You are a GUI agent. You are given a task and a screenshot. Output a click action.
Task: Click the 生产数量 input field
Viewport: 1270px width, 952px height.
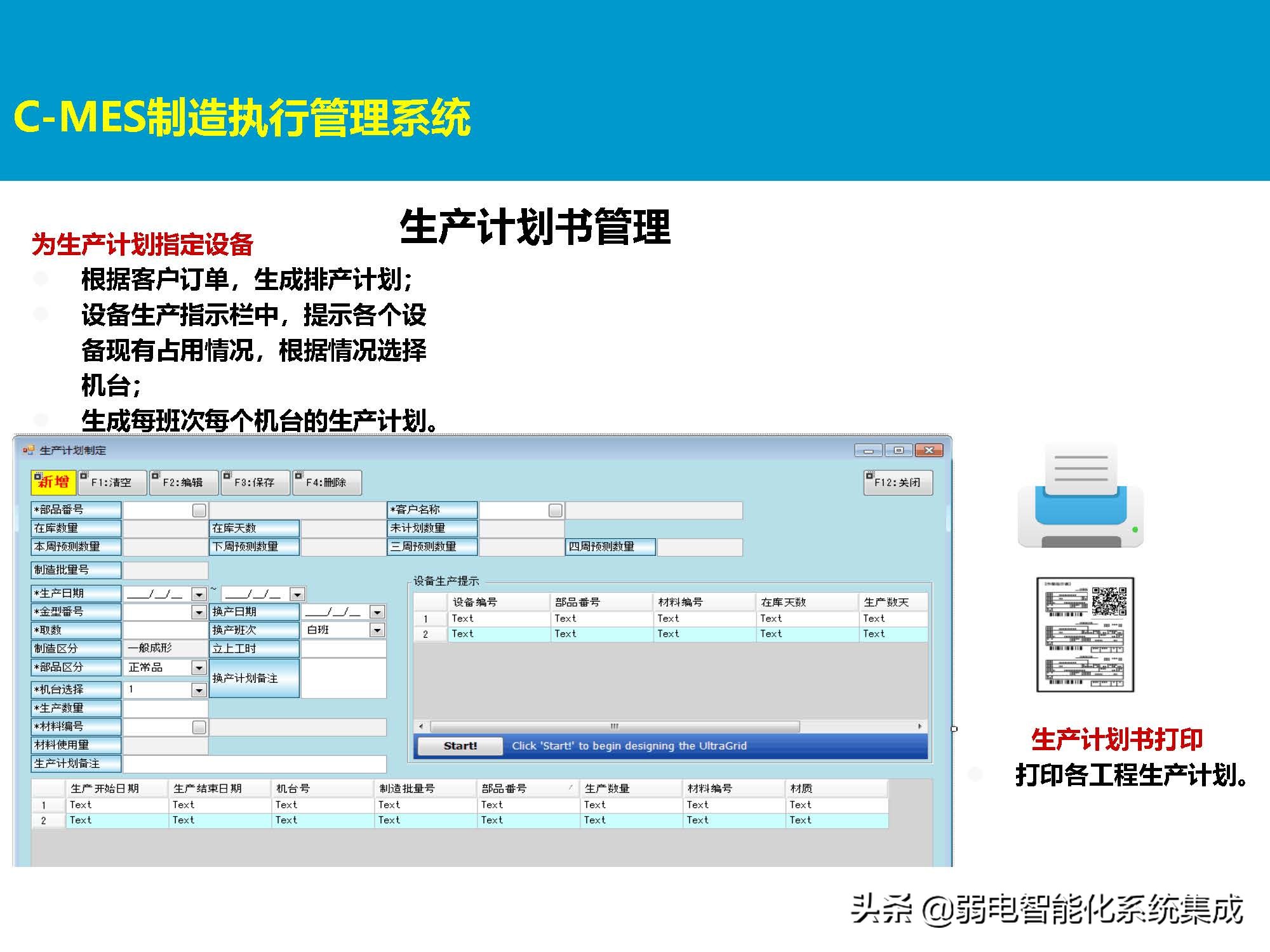(x=165, y=708)
